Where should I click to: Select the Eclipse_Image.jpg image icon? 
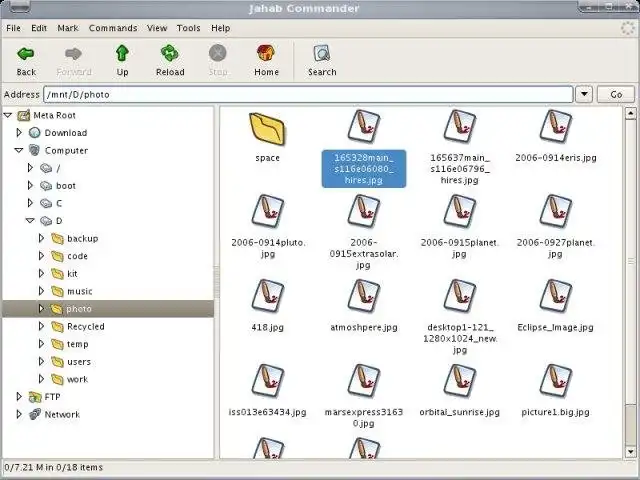coord(556,296)
